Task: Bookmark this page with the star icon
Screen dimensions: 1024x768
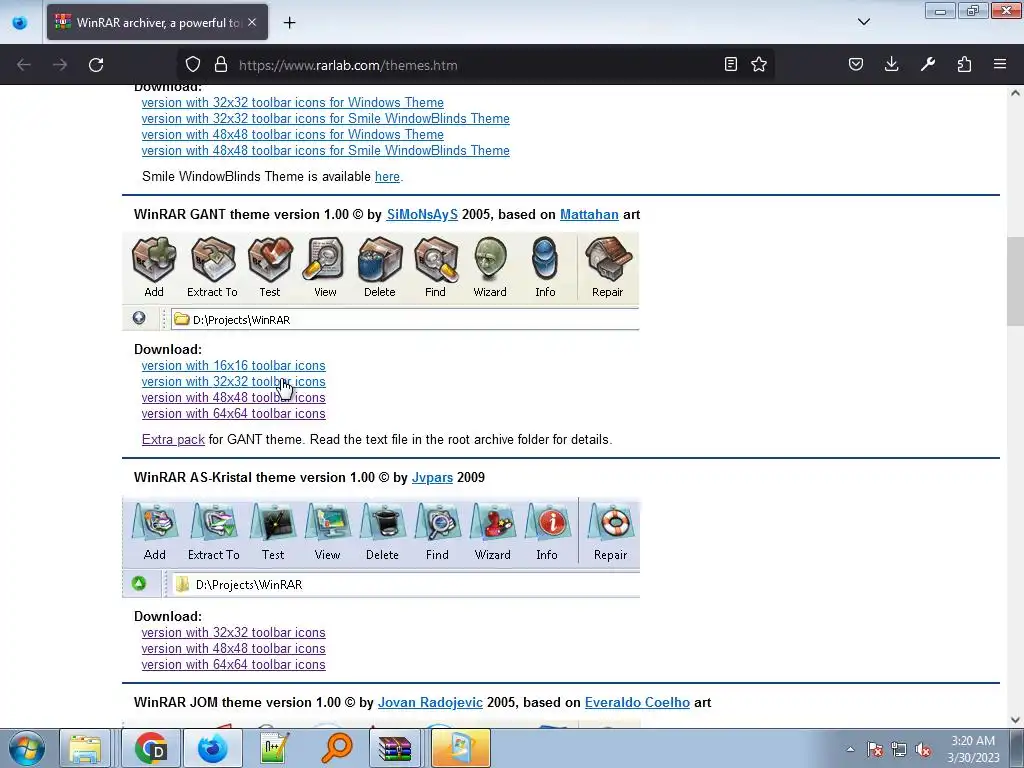Action: click(759, 65)
